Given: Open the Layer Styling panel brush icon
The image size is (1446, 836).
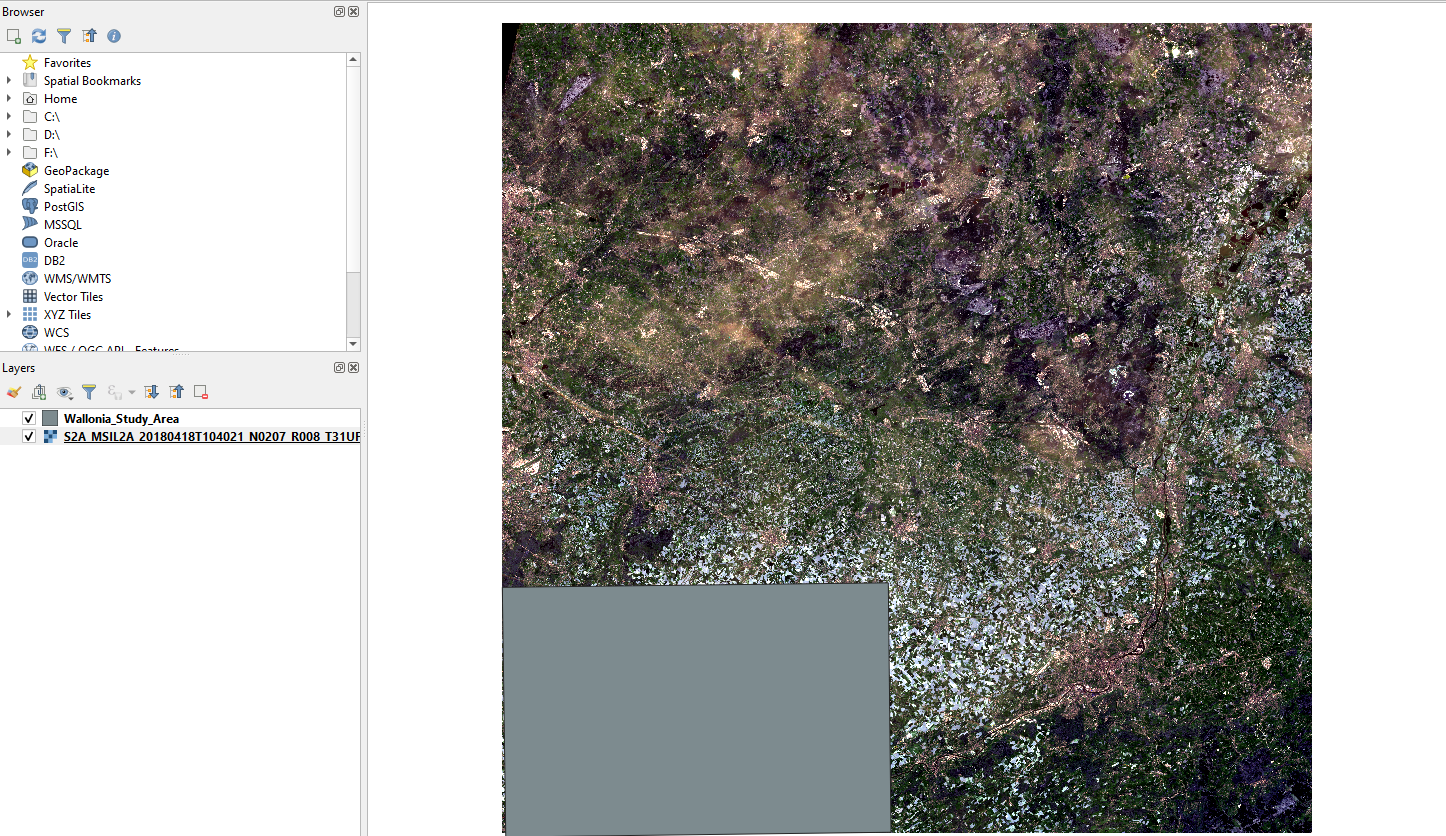Looking at the screenshot, I should (x=14, y=392).
